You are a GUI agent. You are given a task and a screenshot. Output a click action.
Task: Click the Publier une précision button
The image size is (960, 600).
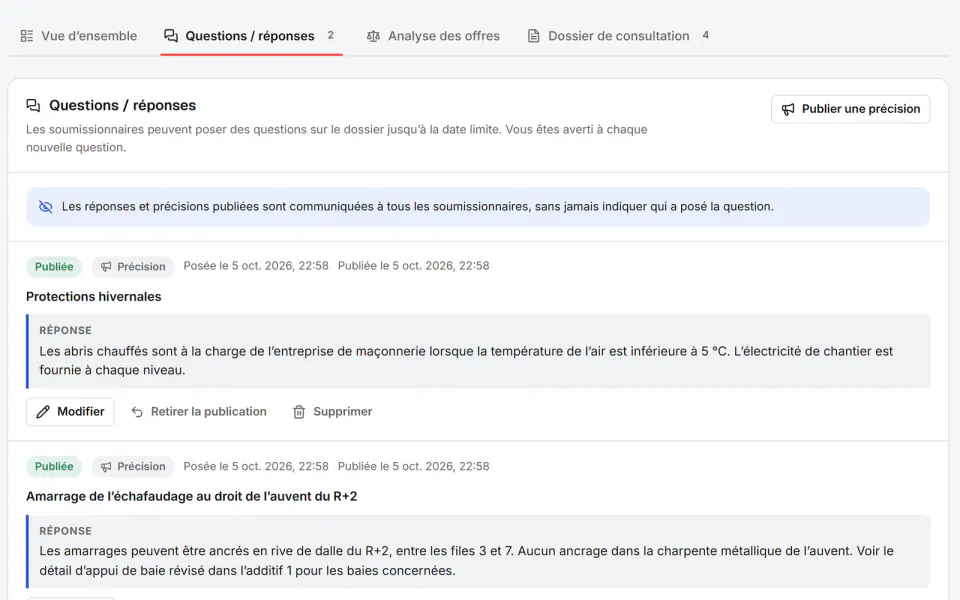(x=850, y=109)
